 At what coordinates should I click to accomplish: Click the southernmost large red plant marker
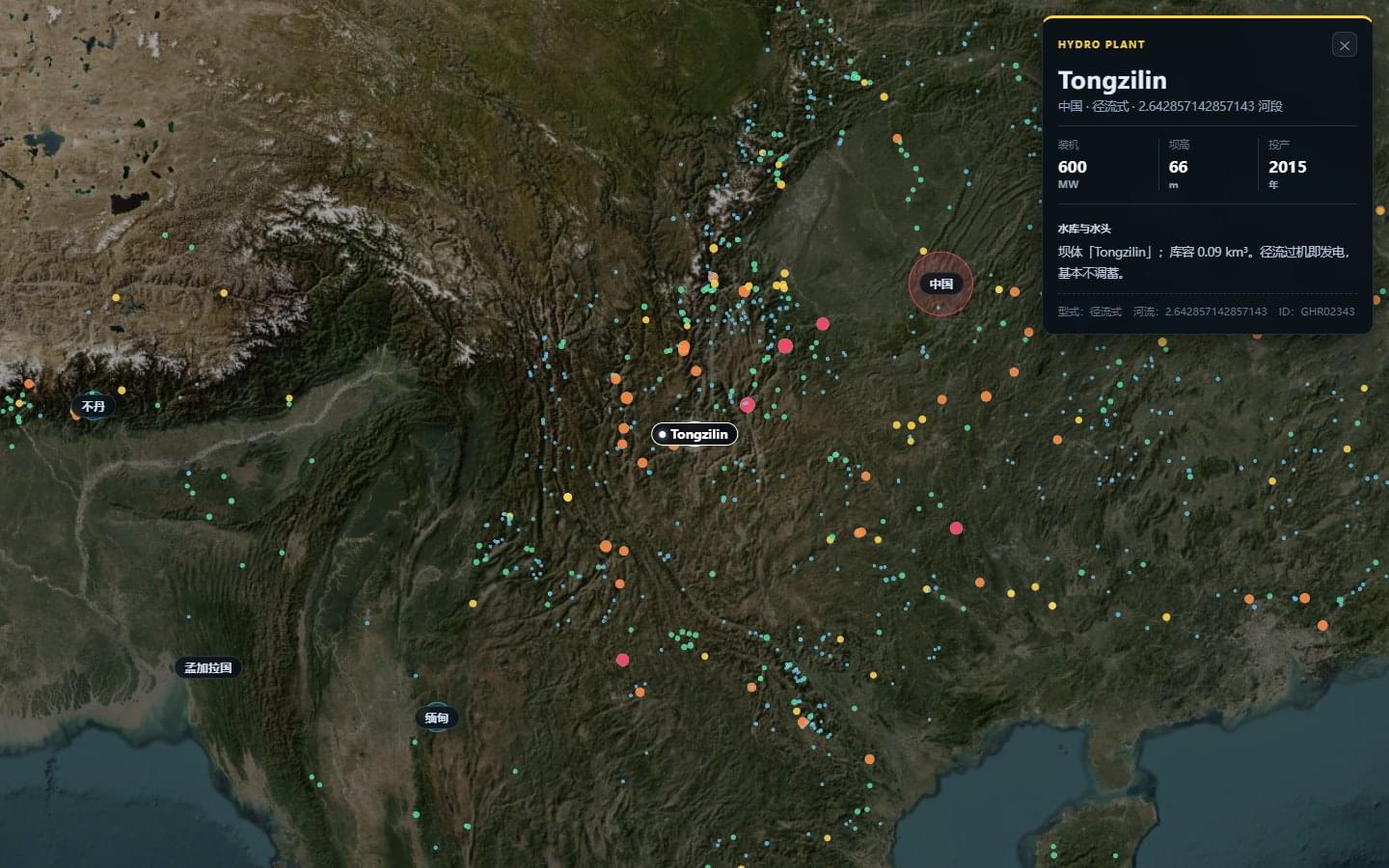623,661
